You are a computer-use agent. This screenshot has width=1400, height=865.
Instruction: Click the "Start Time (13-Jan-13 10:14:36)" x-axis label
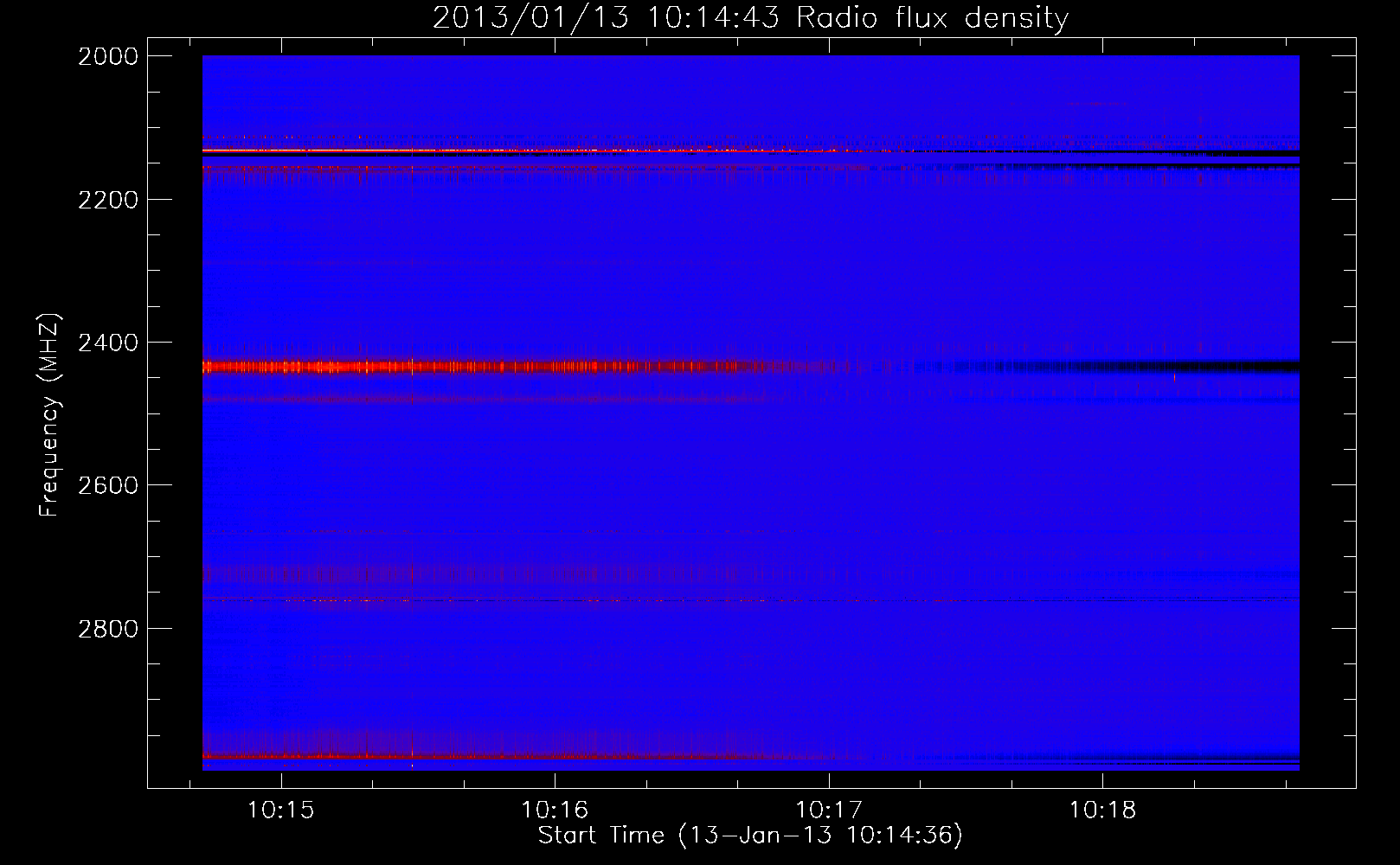[x=750, y=836]
